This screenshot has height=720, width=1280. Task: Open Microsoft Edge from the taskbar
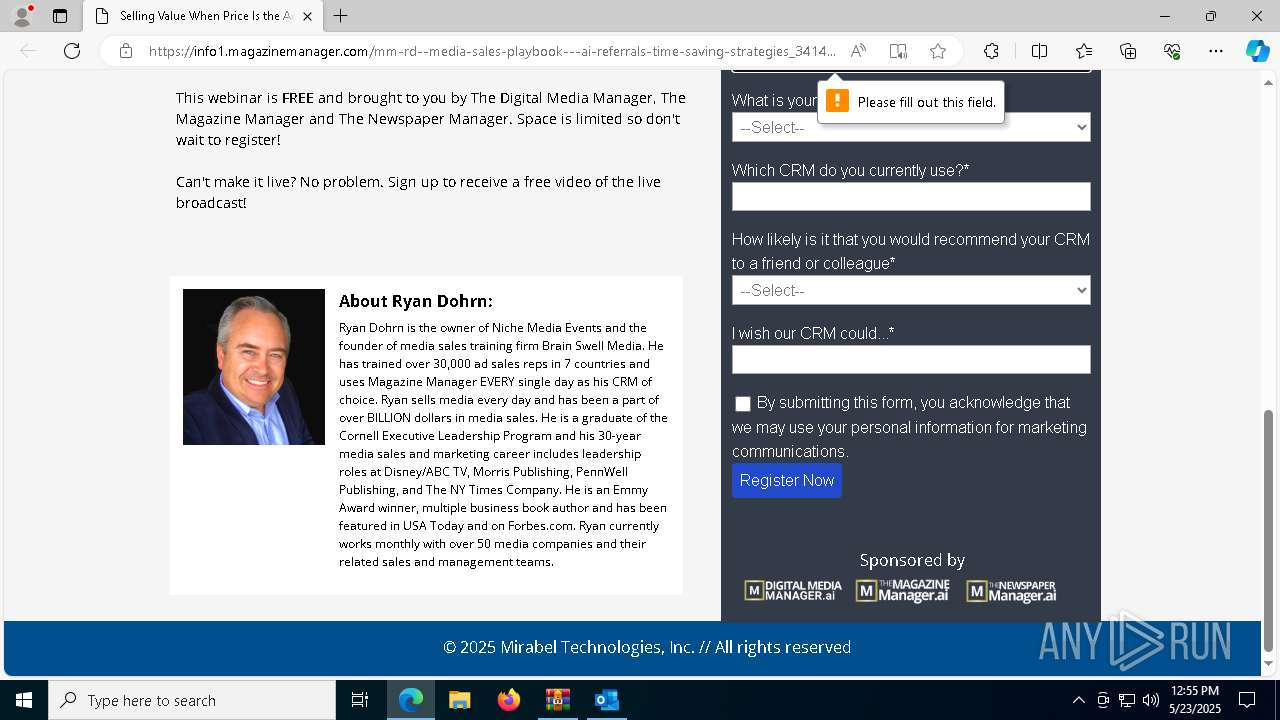[411, 700]
